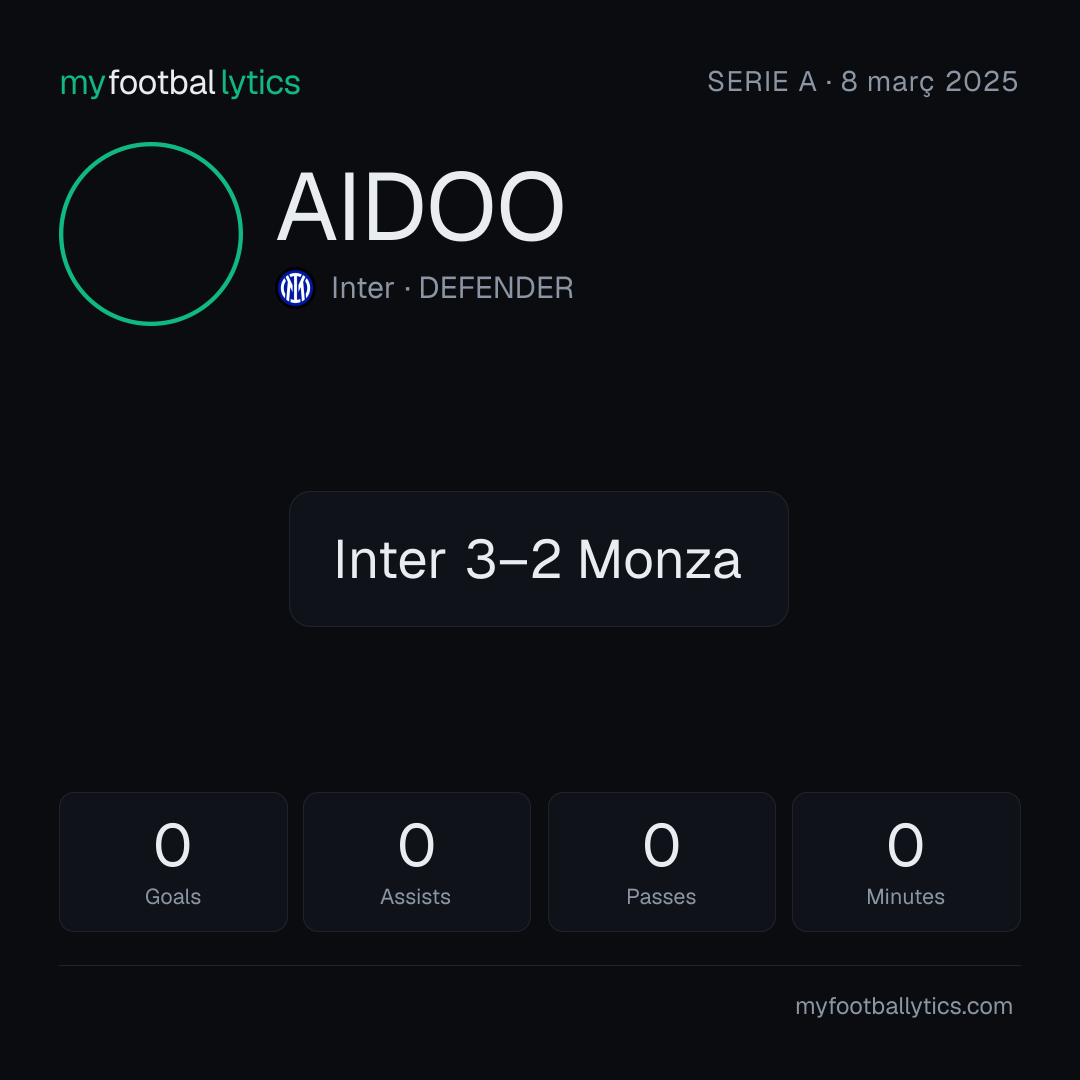Click the DEFENDER position label
This screenshot has width=1080, height=1080.
pyautogui.click(x=496, y=288)
